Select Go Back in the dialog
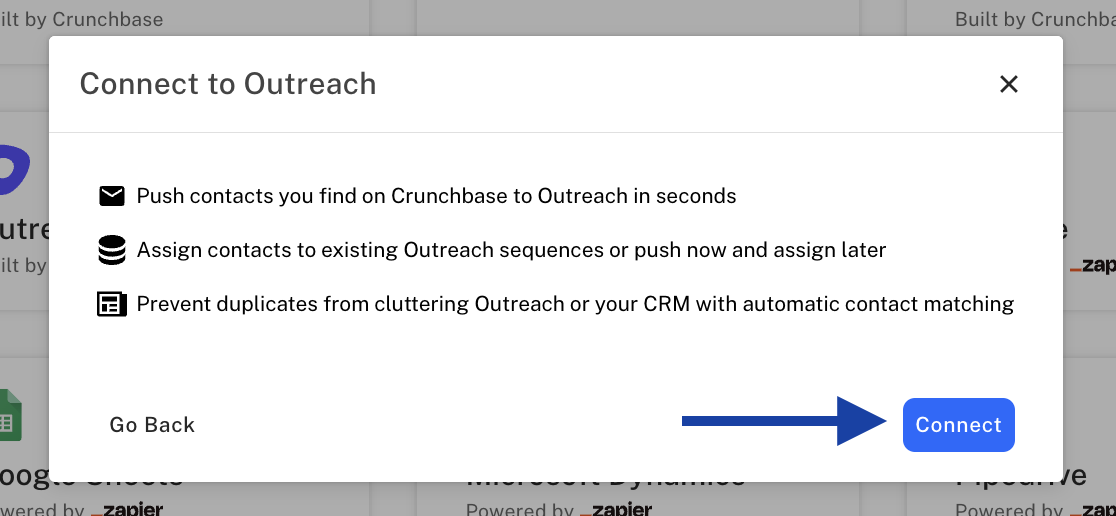 [x=152, y=425]
